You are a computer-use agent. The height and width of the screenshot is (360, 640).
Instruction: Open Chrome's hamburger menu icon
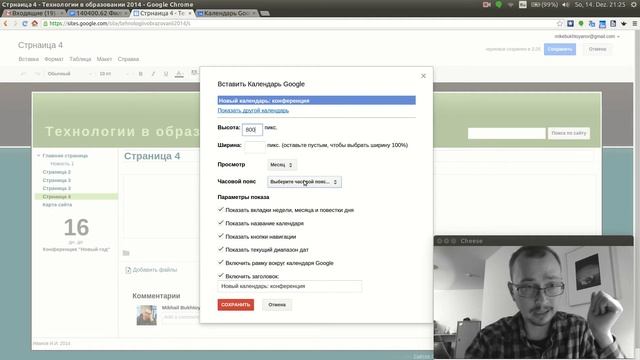click(x=635, y=24)
